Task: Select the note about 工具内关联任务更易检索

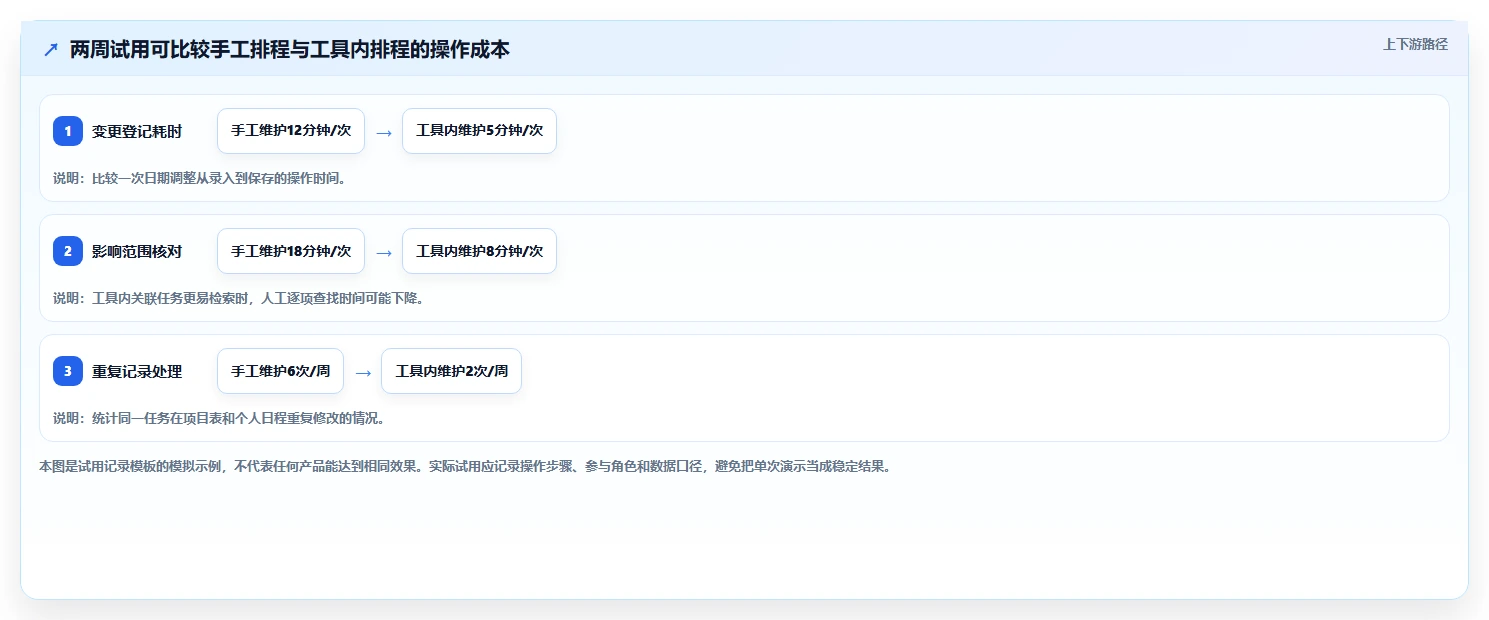Action: [x=238, y=298]
